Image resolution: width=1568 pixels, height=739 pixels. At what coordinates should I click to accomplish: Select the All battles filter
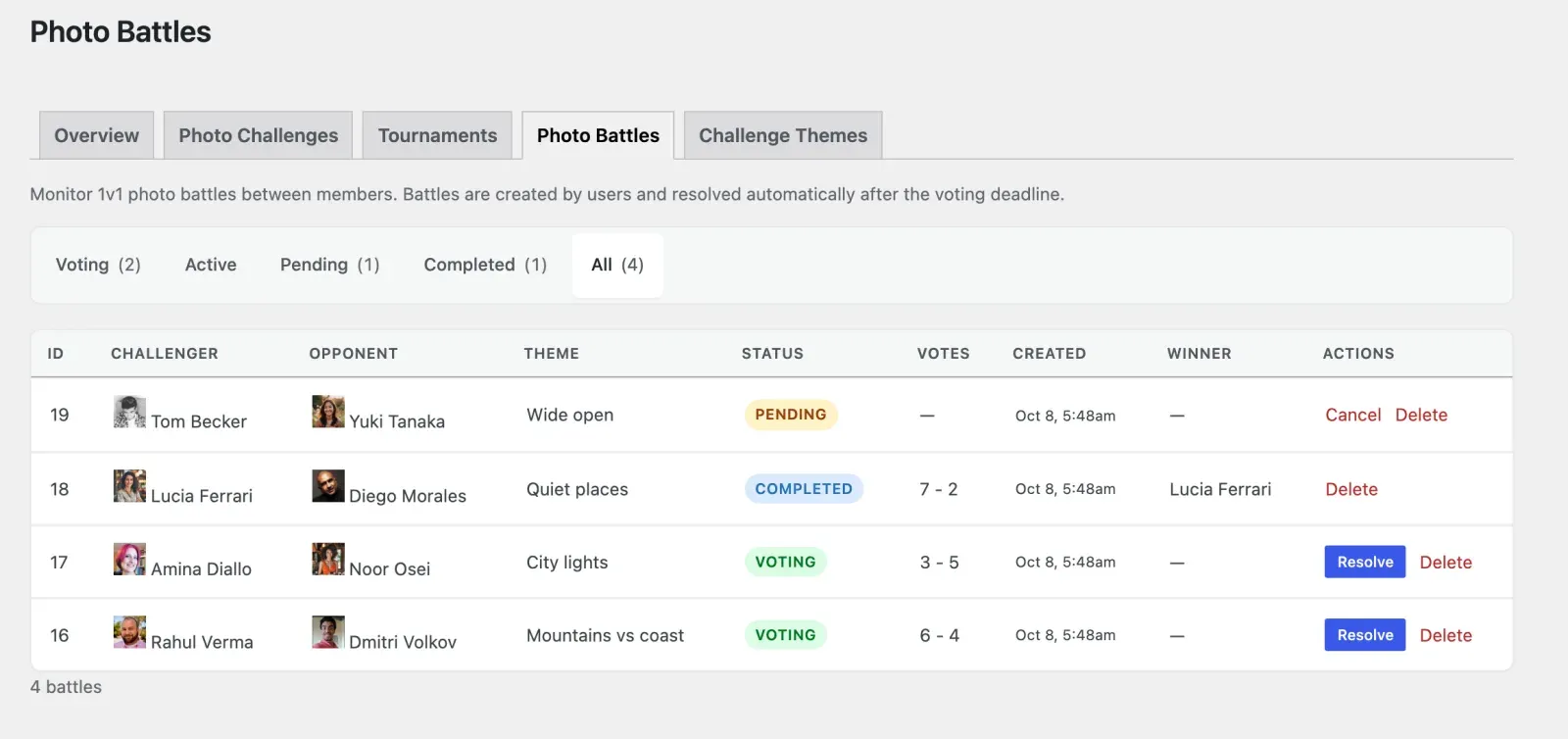[x=617, y=265]
